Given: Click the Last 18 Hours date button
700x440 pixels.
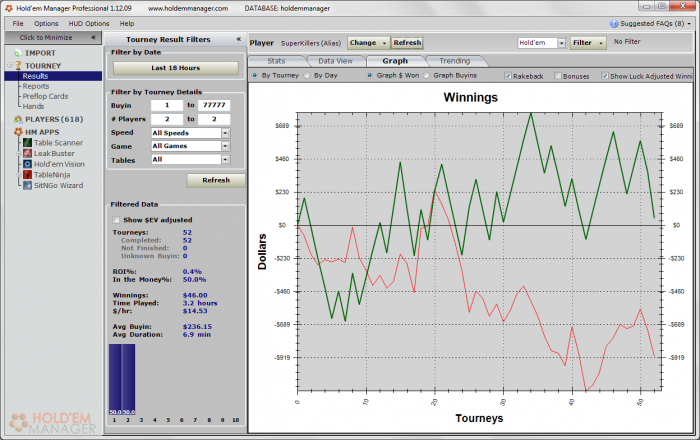Looking at the screenshot, I should pyautogui.click(x=175, y=68).
